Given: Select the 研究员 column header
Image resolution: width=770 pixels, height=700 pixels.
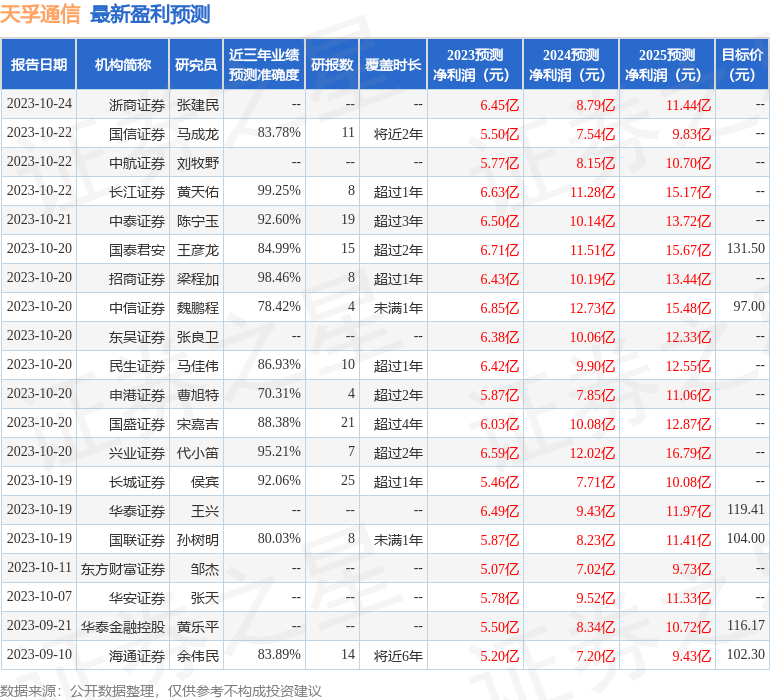Looking at the screenshot, I should tap(196, 64).
